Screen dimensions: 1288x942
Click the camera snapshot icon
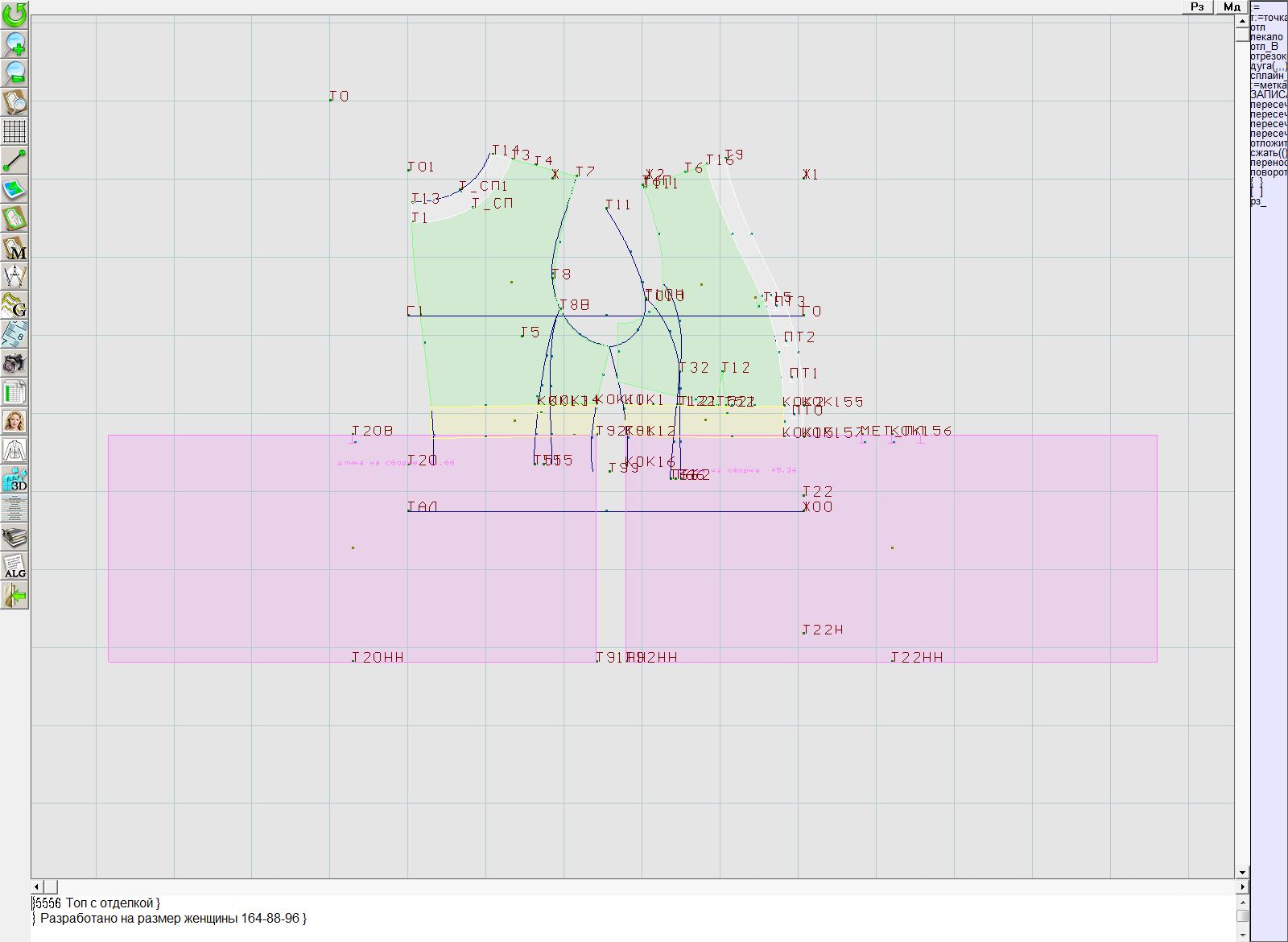14,363
